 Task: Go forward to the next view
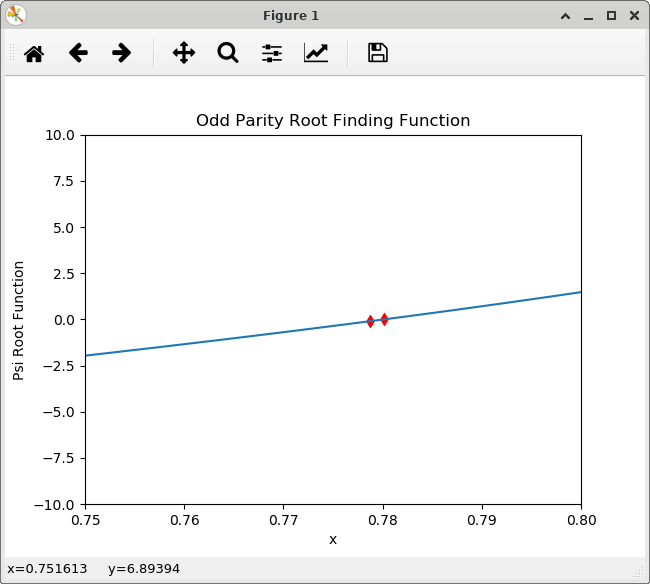tap(122, 53)
